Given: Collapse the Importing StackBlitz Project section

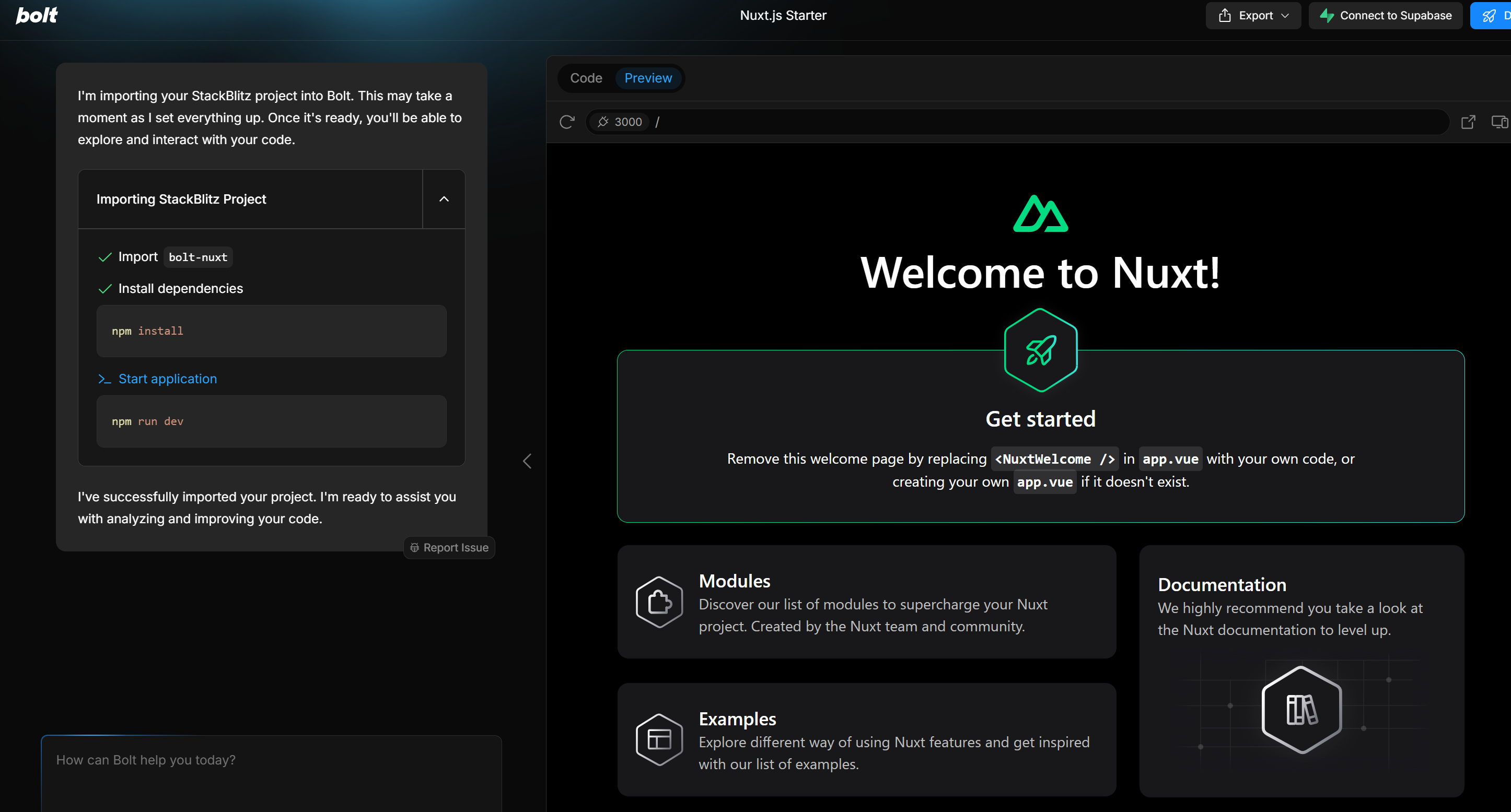Looking at the screenshot, I should [444, 199].
